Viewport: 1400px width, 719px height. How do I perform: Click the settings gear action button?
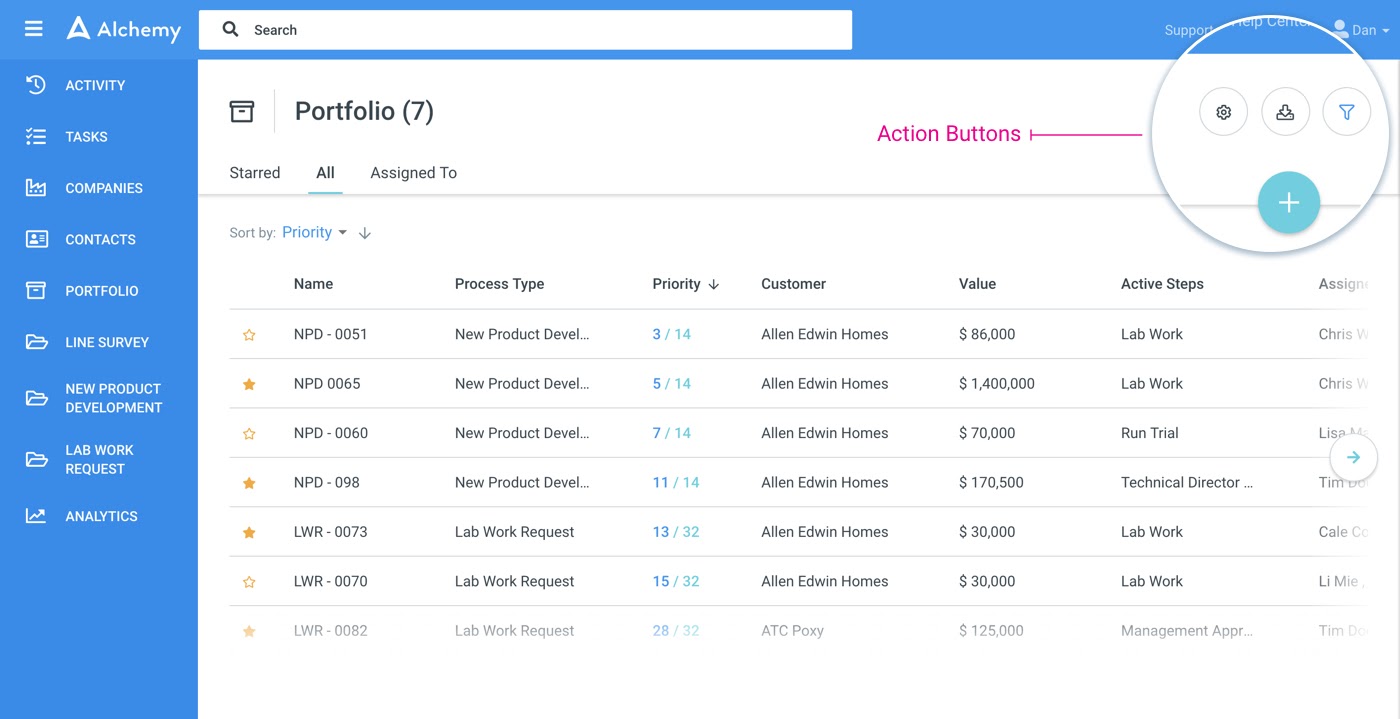1223,112
